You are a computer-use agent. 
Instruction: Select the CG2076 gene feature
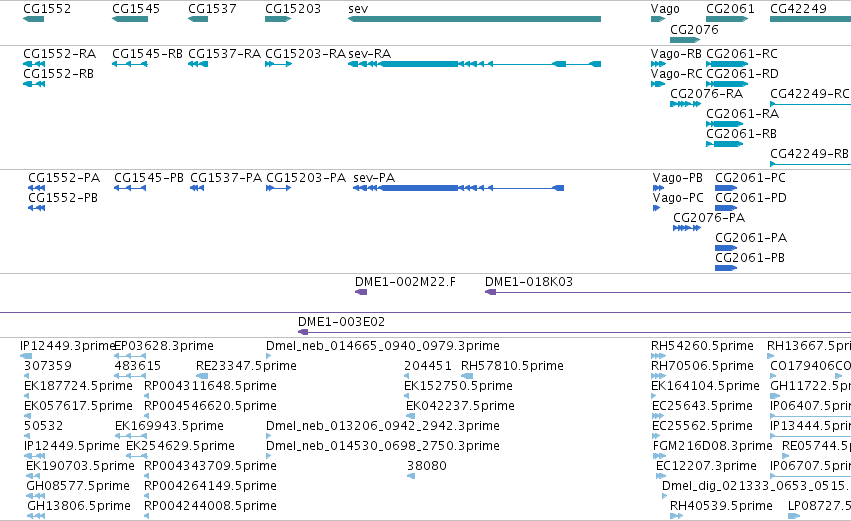pyautogui.click(x=685, y=40)
